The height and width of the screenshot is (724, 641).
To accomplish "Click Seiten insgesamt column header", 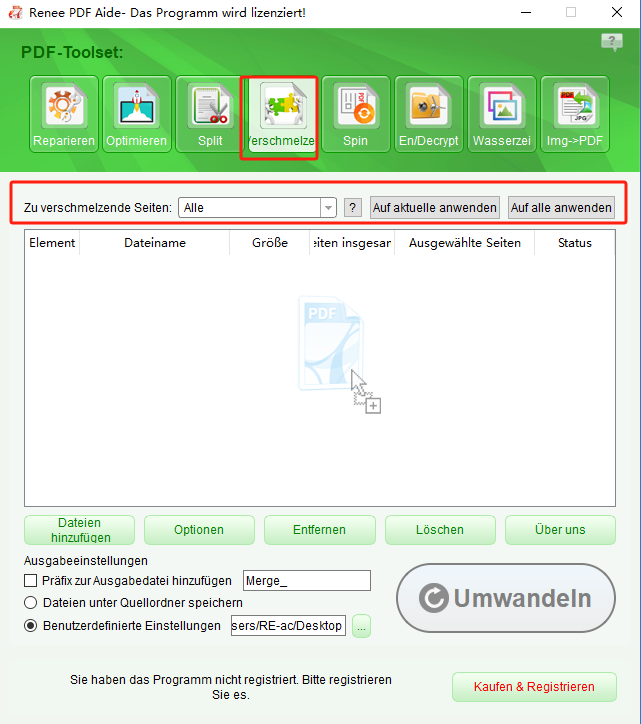I will (352, 243).
